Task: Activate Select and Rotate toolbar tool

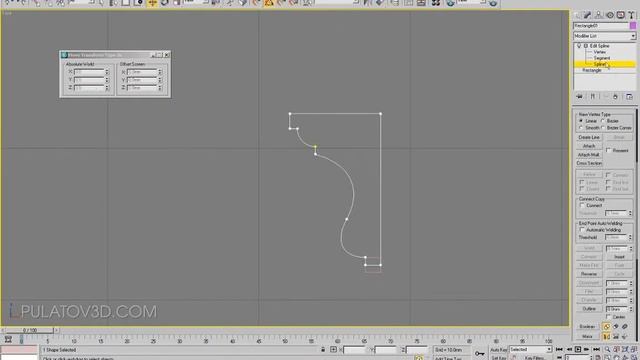Action: coord(164,3)
